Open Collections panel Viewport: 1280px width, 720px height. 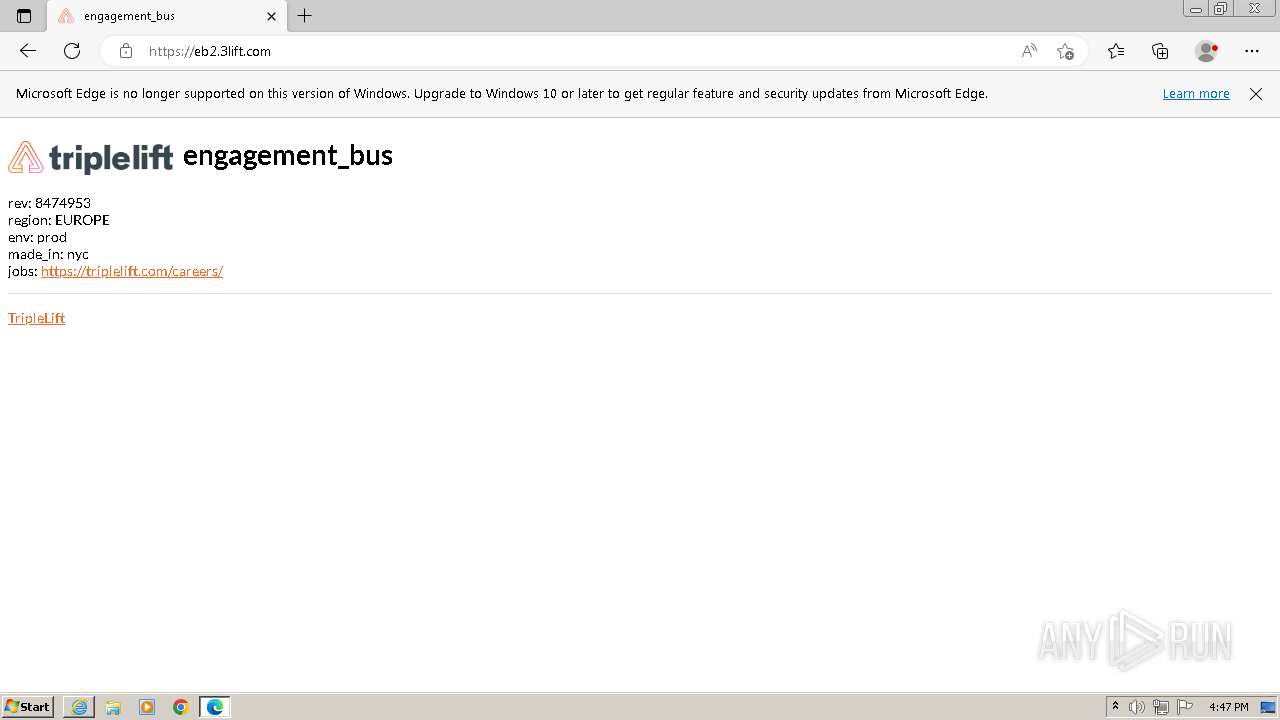point(1160,51)
